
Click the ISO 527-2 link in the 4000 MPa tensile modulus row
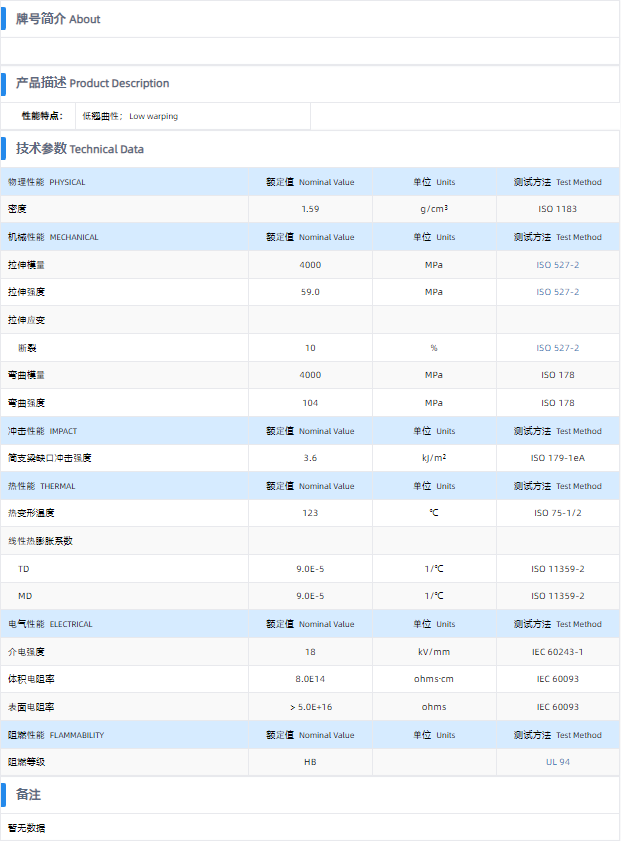557,265
